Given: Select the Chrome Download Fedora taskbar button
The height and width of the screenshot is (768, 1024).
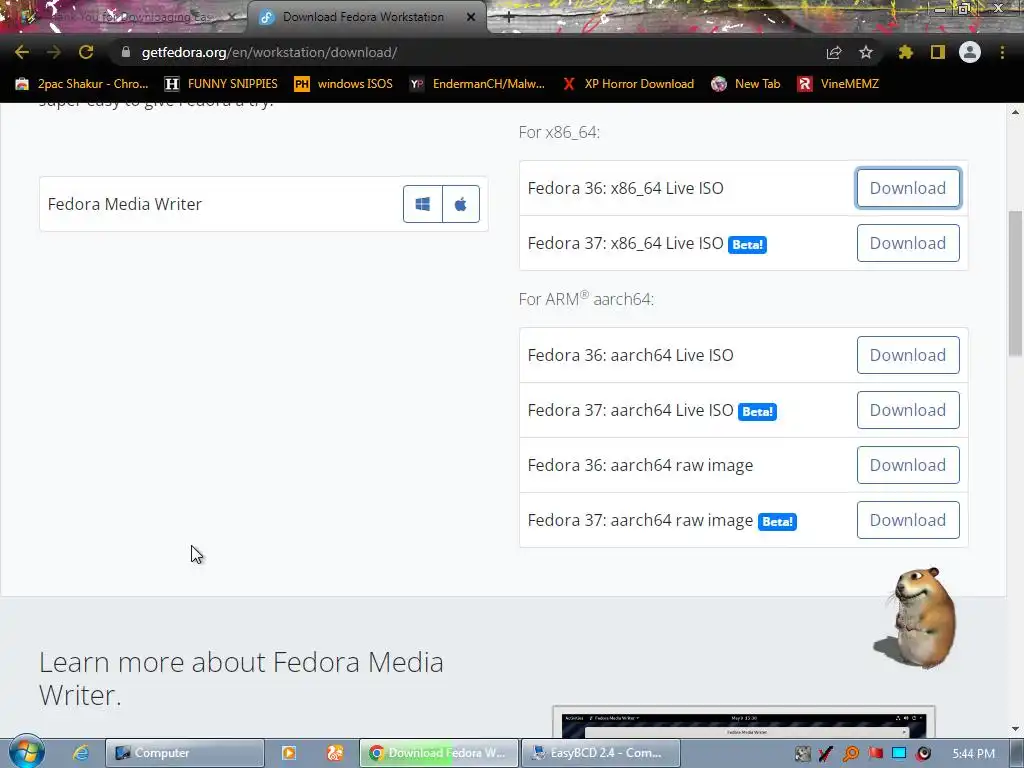Looking at the screenshot, I should (439, 753).
